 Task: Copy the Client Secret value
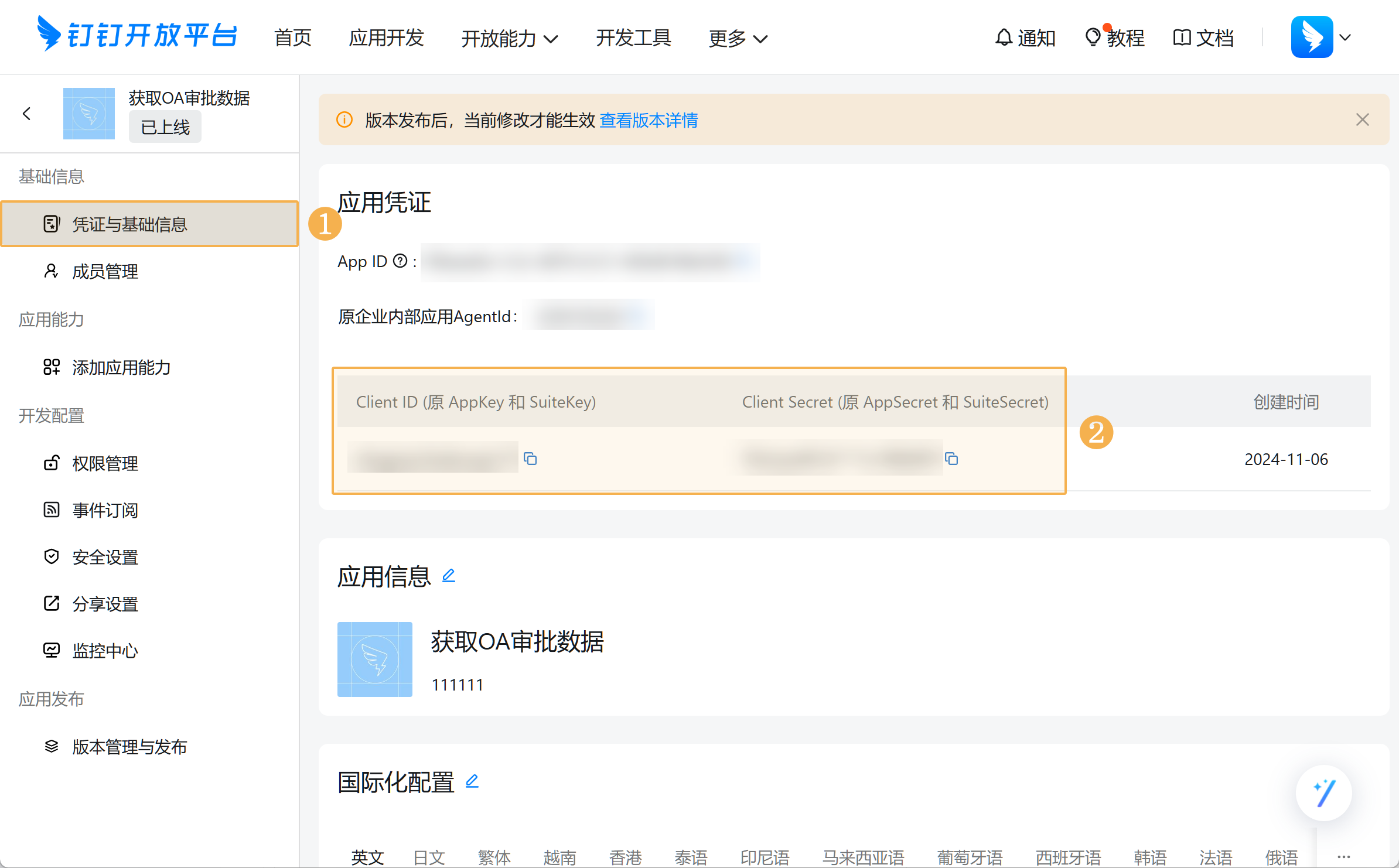click(x=951, y=459)
